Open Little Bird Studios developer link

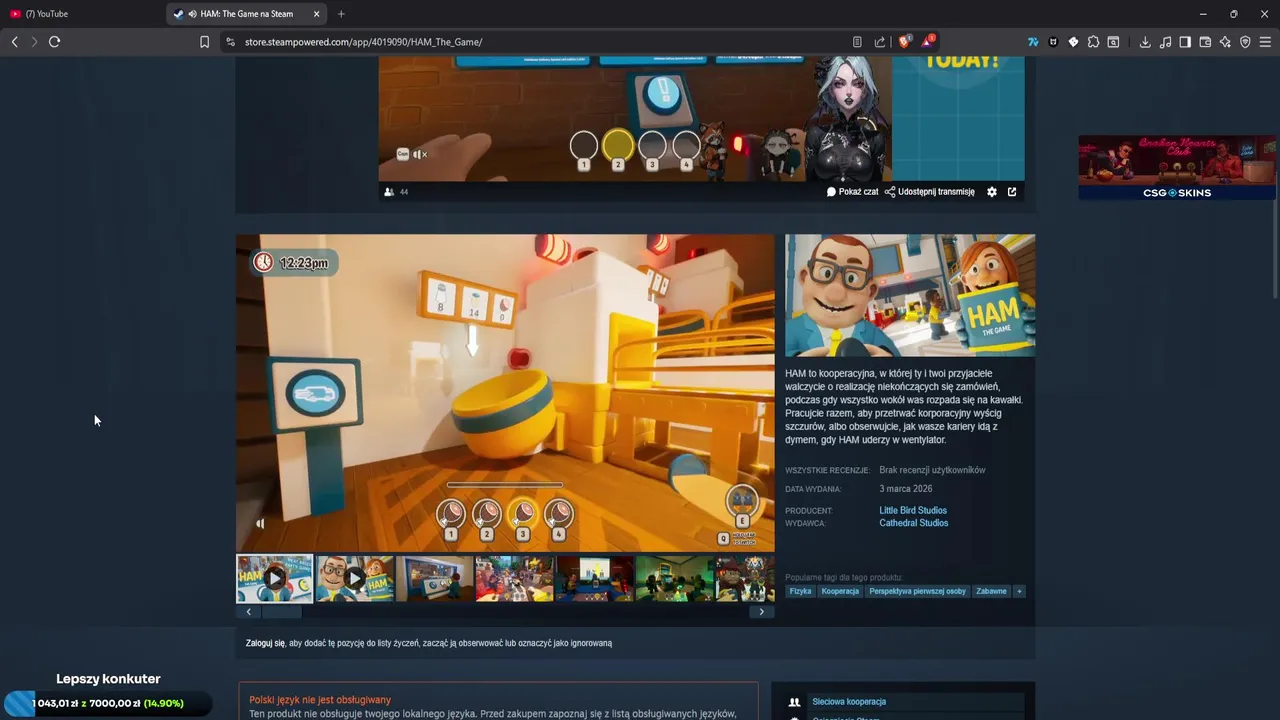[x=913, y=511]
